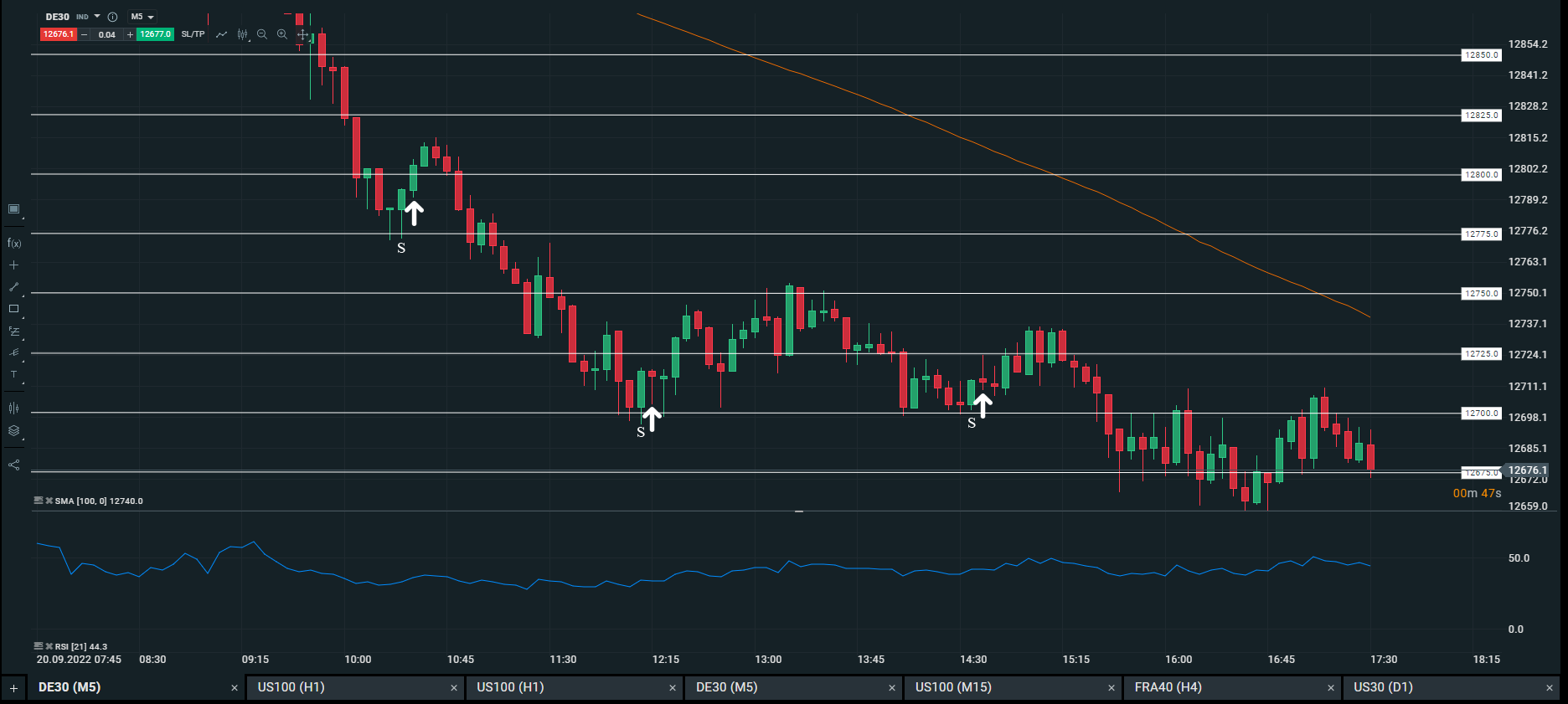Screen dimensions: 1568x704
Task: Open the candlestick chart style menu
Action: 243,34
